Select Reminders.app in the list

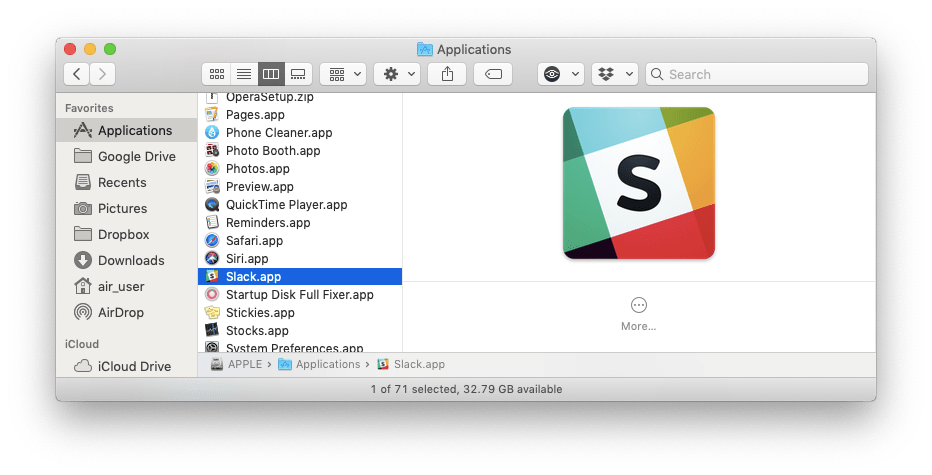(300, 223)
